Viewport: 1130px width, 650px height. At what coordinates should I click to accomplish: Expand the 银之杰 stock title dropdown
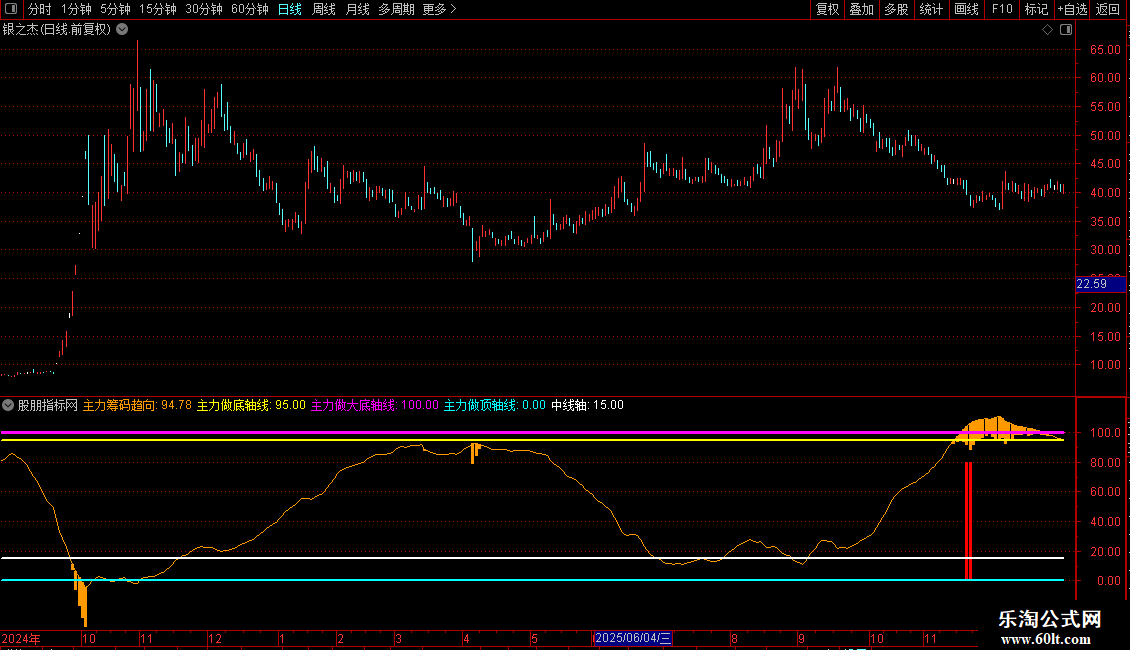(x=122, y=29)
